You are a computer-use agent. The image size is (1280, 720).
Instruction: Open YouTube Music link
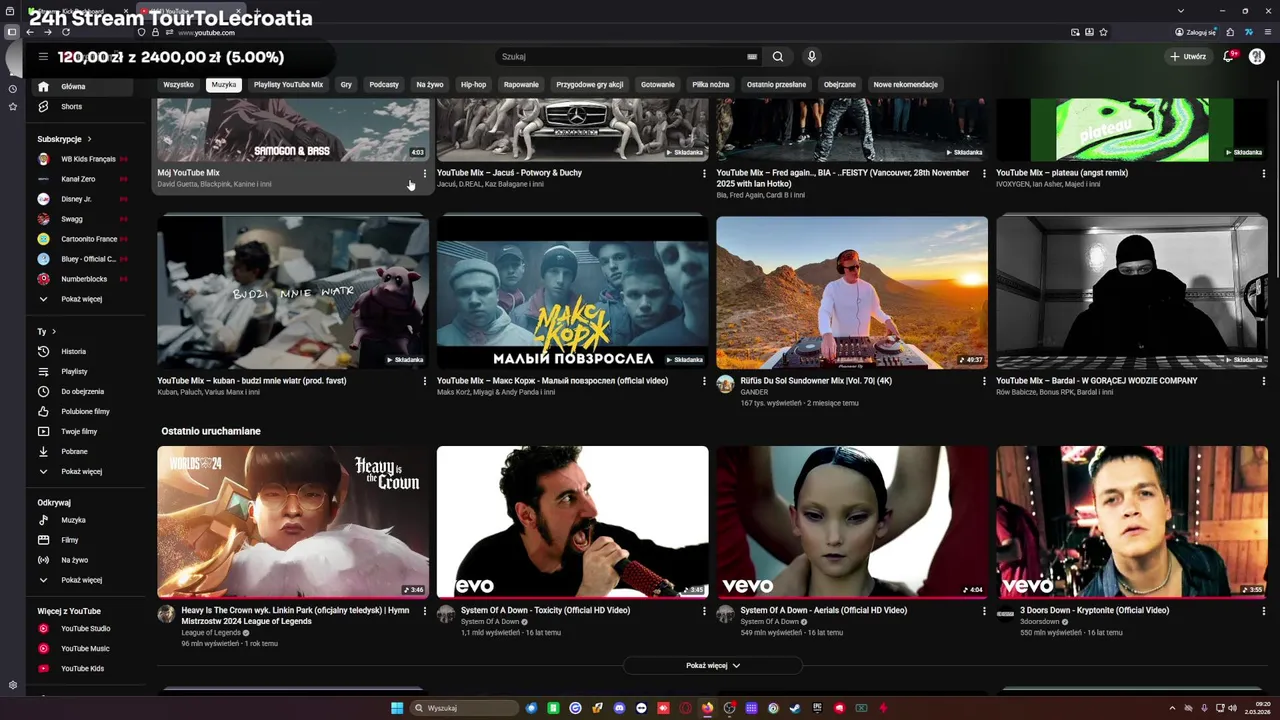coord(83,649)
